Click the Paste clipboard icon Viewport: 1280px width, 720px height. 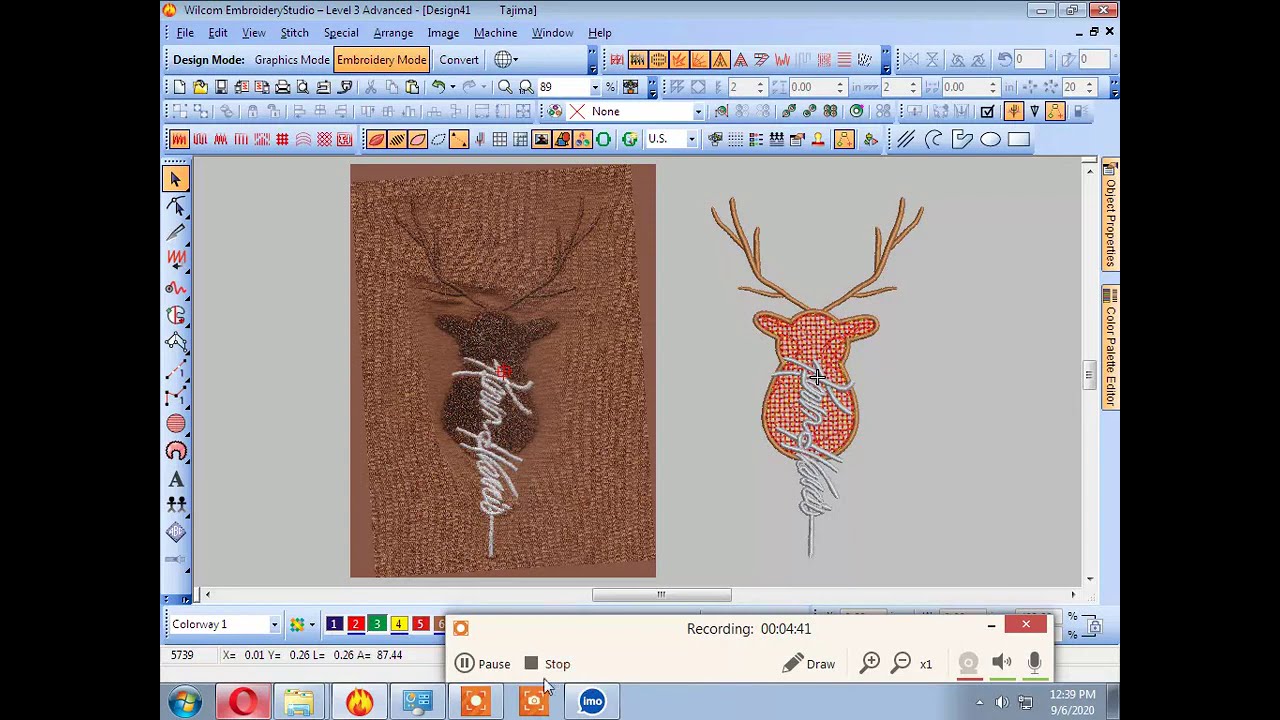pyautogui.click(x=412, y=87)
